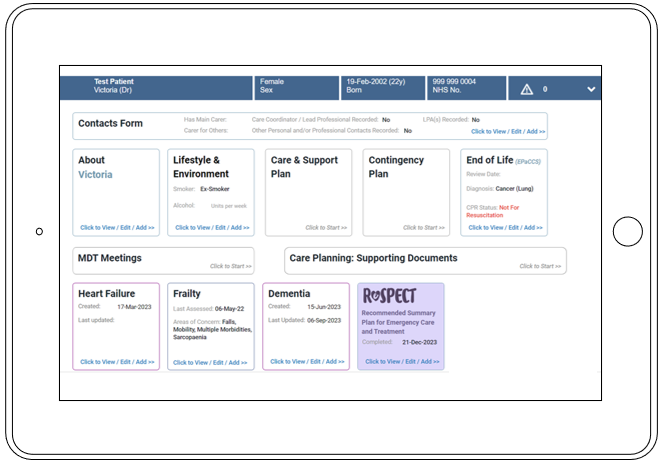Image resolution: width=663 pixels, height=463 pixels.
Task: Start the Contingency Plan
Action: coord(424,228)
